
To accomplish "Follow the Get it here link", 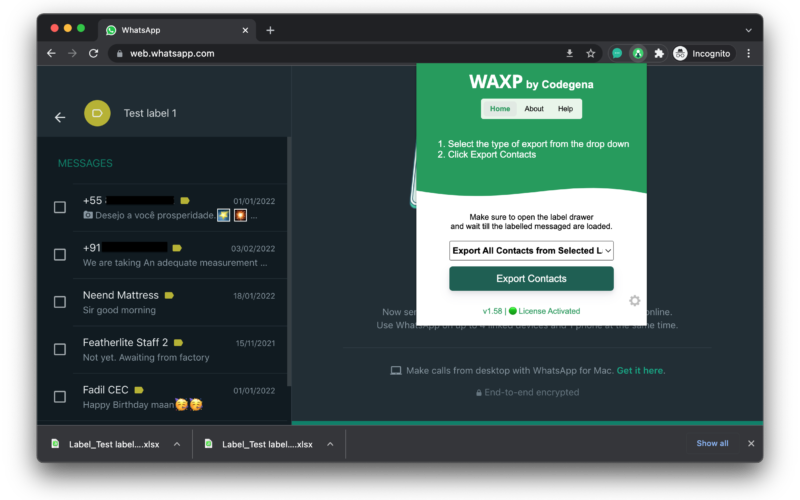I will pos(640,371).
